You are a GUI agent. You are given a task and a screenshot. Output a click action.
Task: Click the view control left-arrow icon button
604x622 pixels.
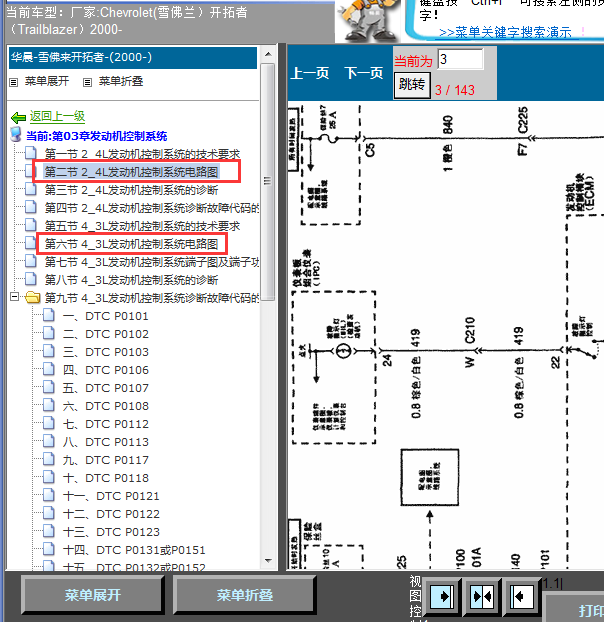(x=521, y=597)
